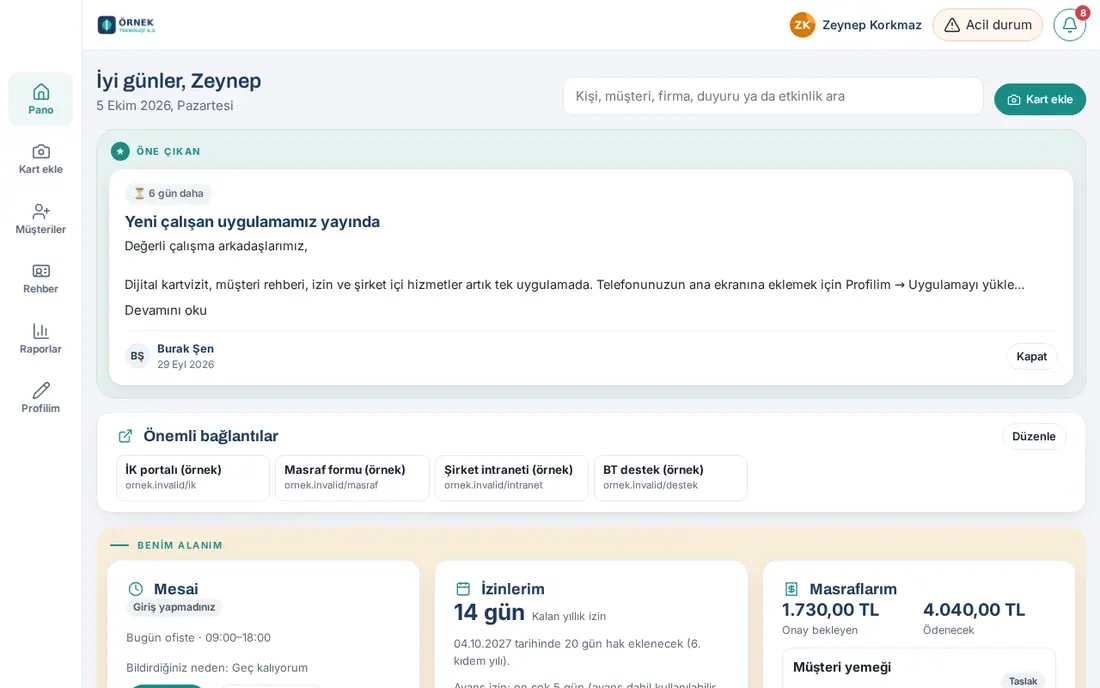Click the Acil durum warning button
Image resolution: width=1100 pixels, height=688 pixels.
coord(987,25)
